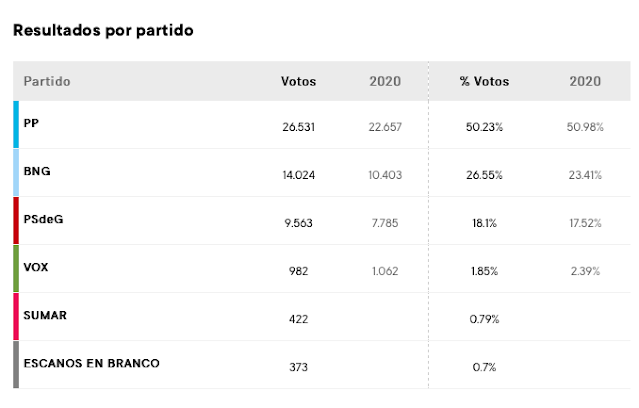This screenshot has height=408, width=639.
Task: Select the Partido column header
Action: pos(46,81)
